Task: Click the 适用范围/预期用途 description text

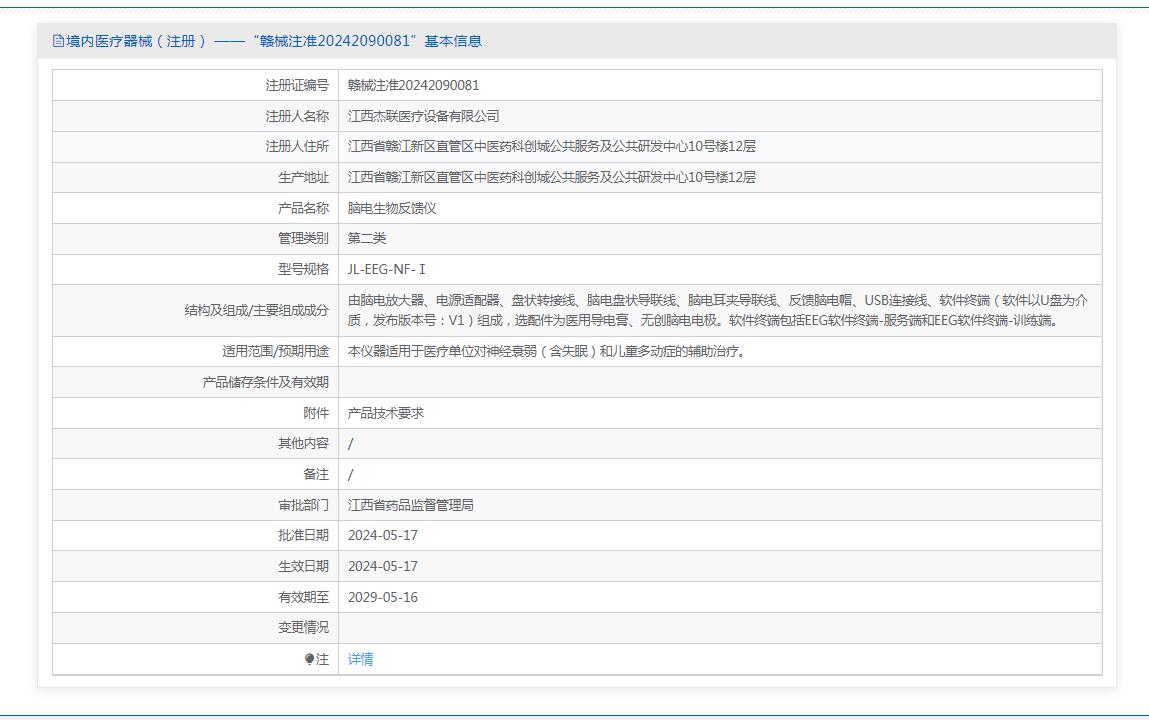Action: (x=546, y=351)
